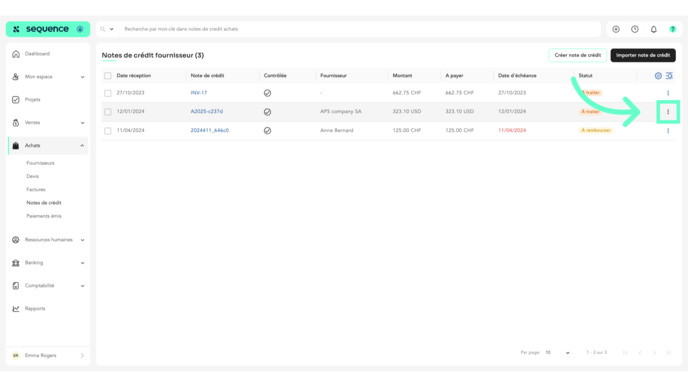Open the search scope dropdown arrow
This screenshot has width=688, height=387.
coord(112,29)
